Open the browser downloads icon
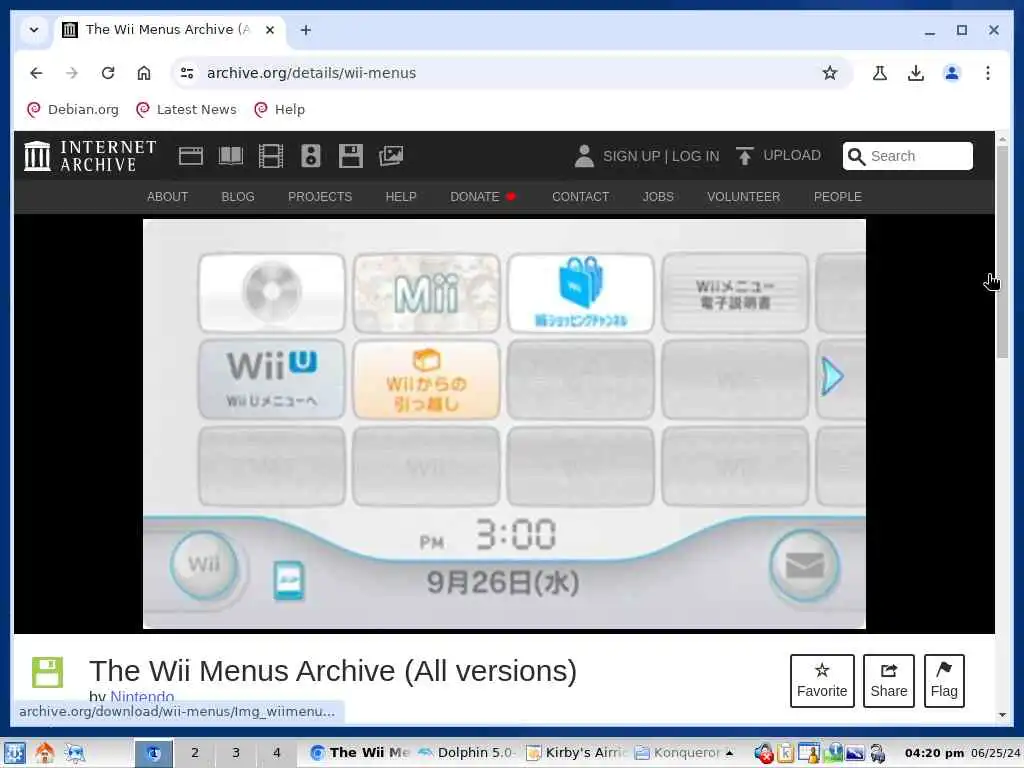 coord(916,73)
